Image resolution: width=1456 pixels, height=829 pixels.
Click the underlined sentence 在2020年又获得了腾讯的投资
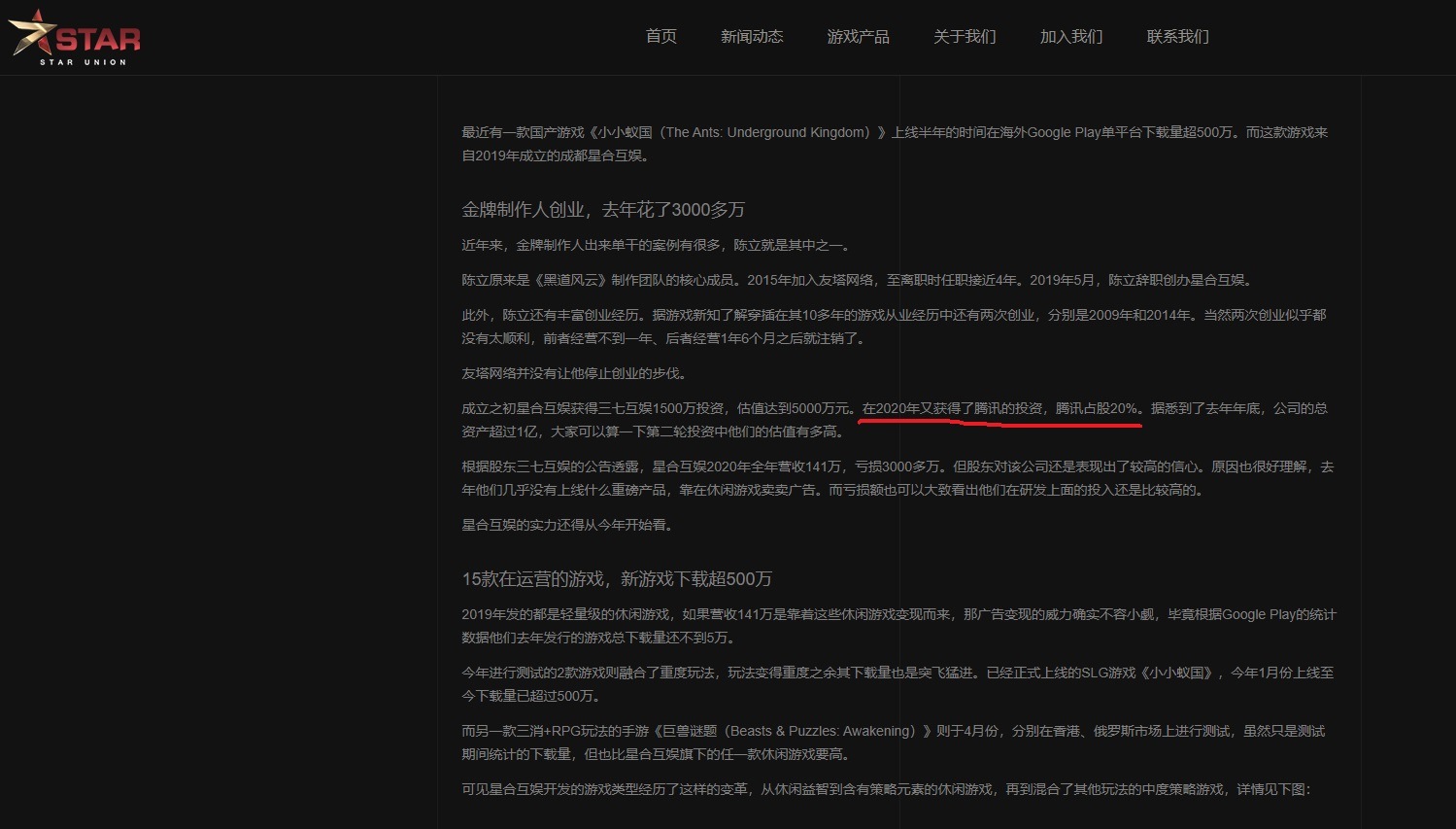[1000, 408]
